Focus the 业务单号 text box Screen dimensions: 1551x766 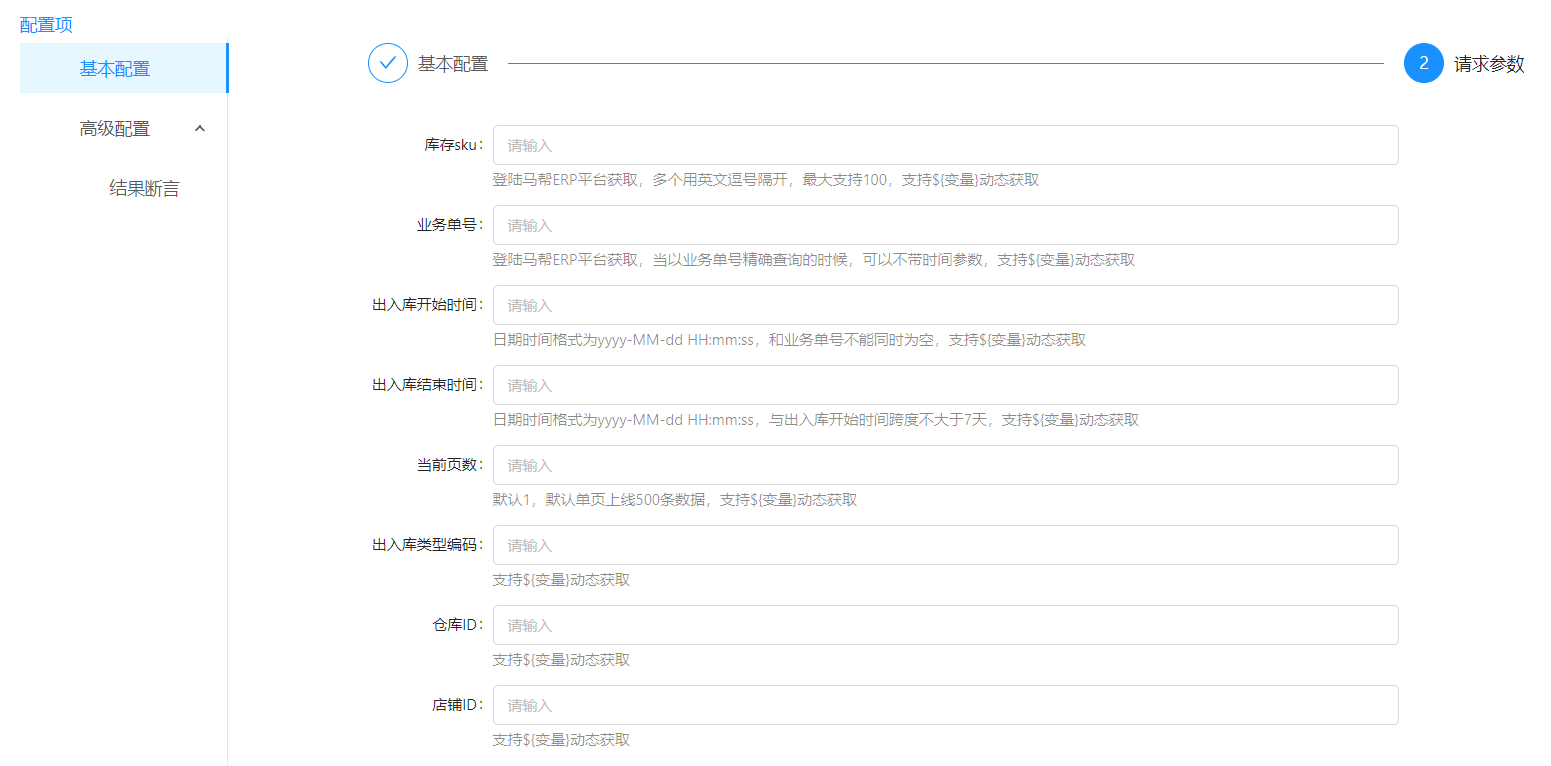coord(945,225)
